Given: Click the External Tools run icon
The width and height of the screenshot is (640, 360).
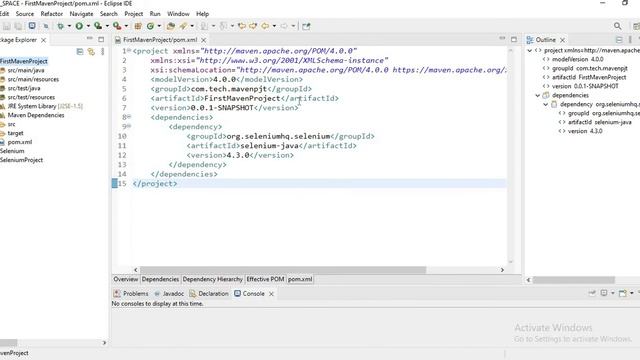Looking at the screenshot, I should point(117,26).
